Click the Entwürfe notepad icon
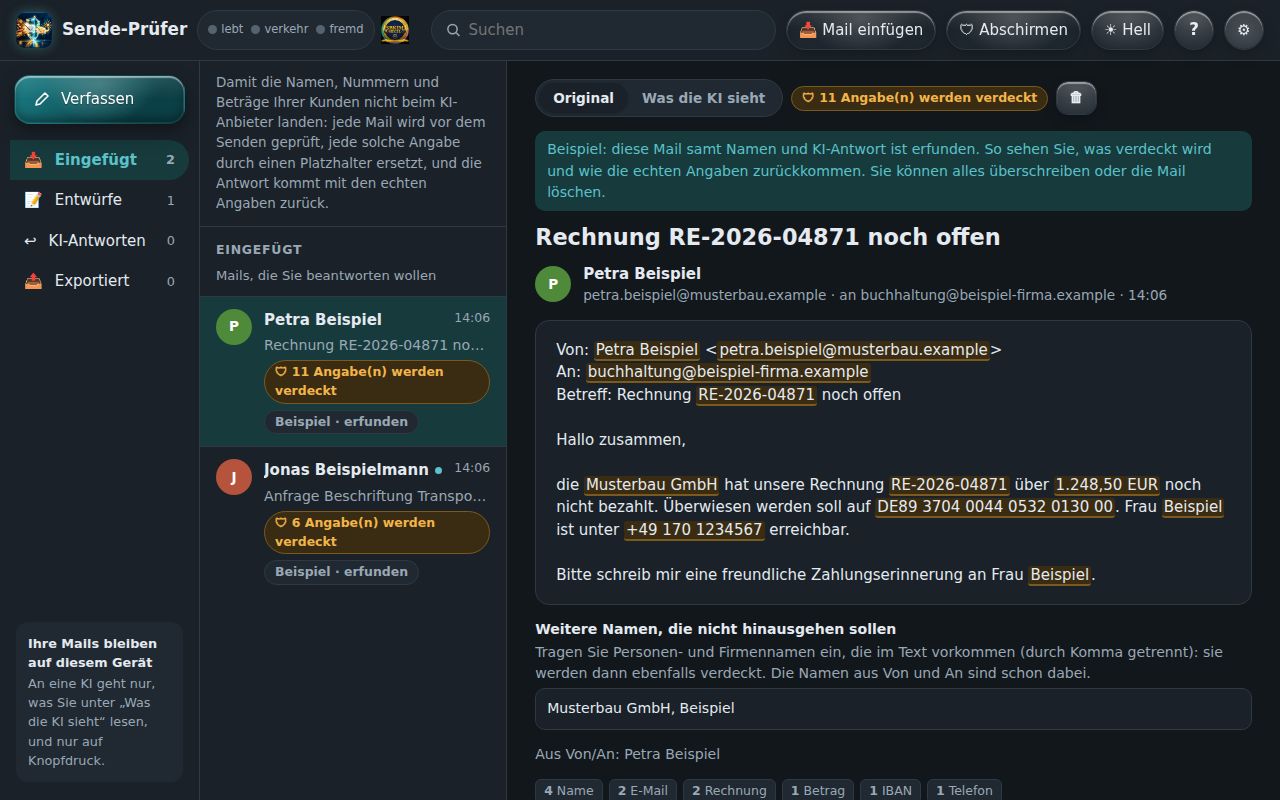 [x=33, y=200]
